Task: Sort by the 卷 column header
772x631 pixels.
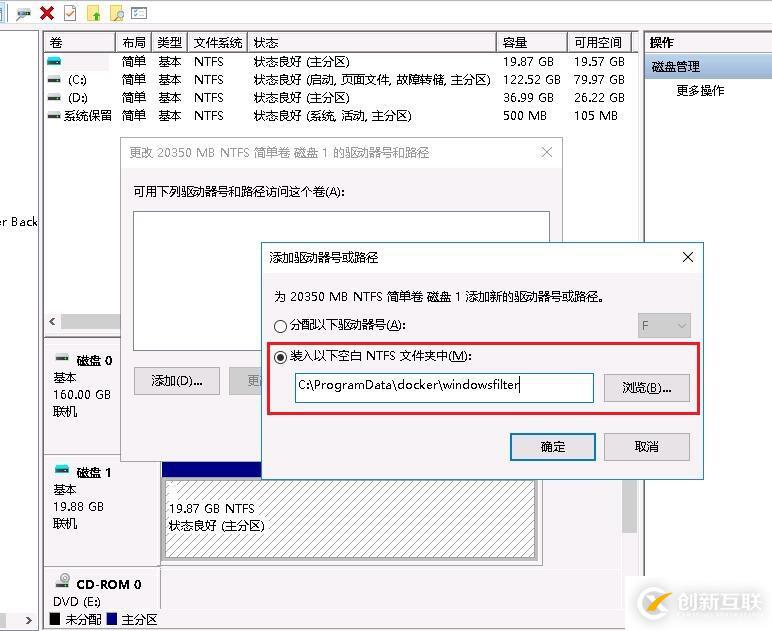Action: click(x=80, y=42)
